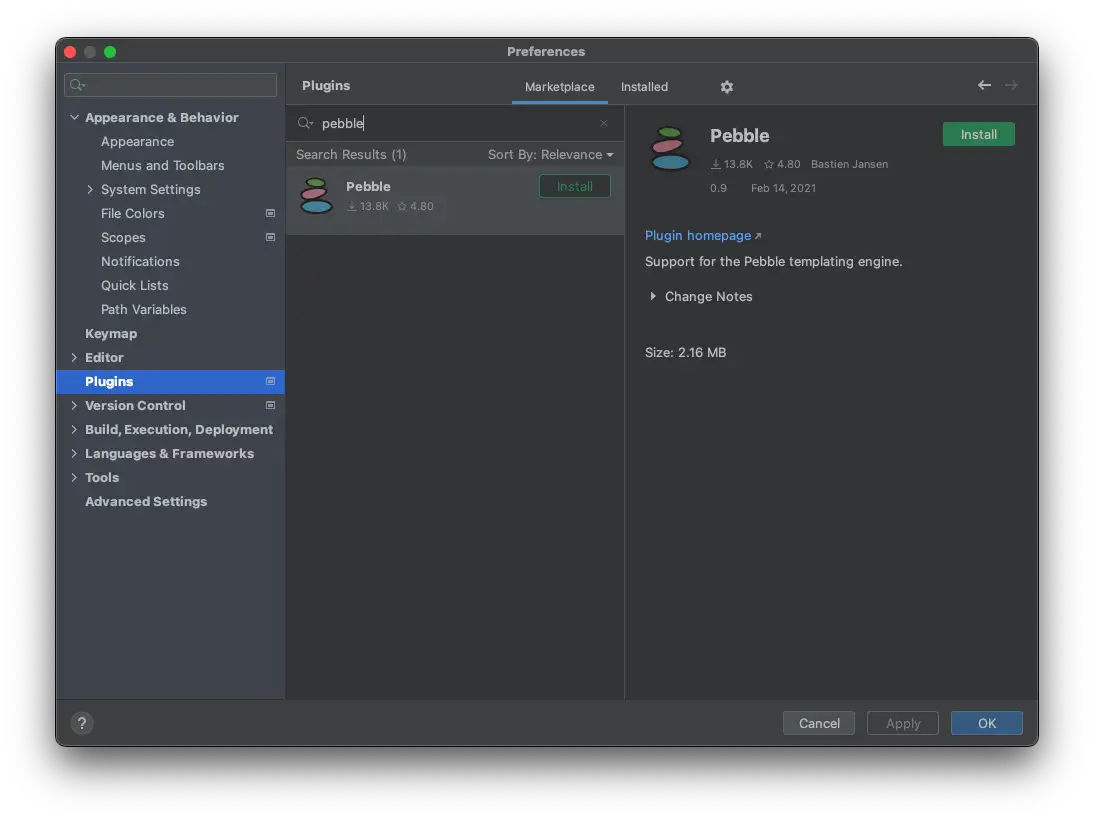Select Plugins in the sidebar
This screenshot has height=820, width=1094.
click(170, 382)
